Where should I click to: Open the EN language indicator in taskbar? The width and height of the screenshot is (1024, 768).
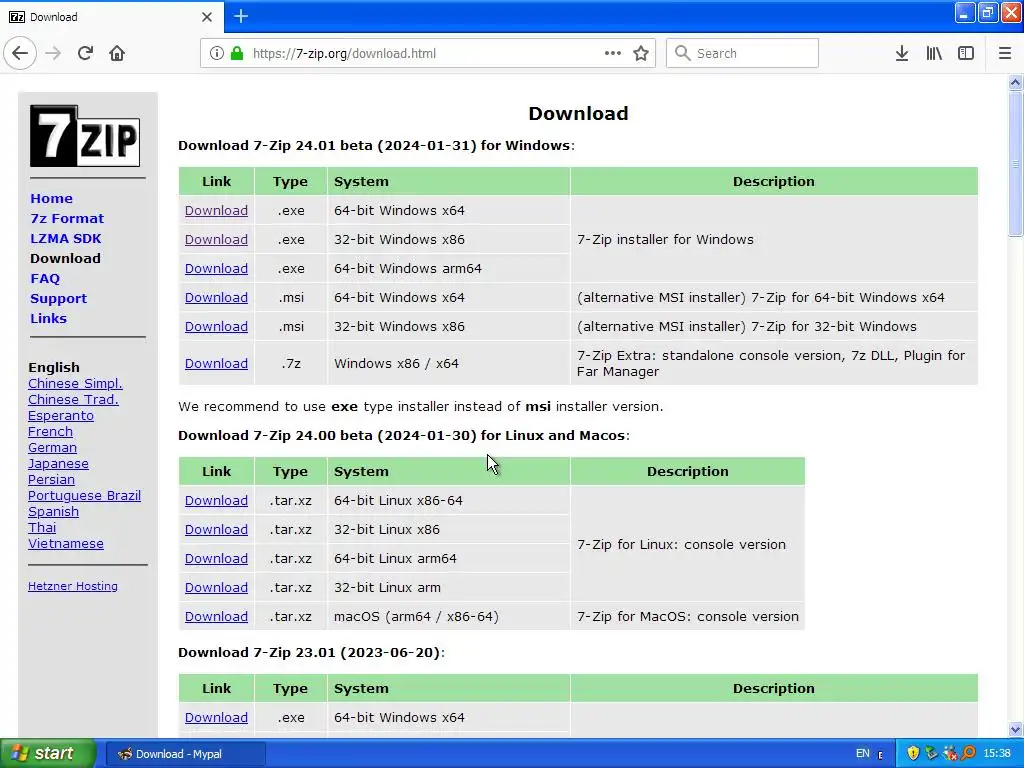[862, 753]
